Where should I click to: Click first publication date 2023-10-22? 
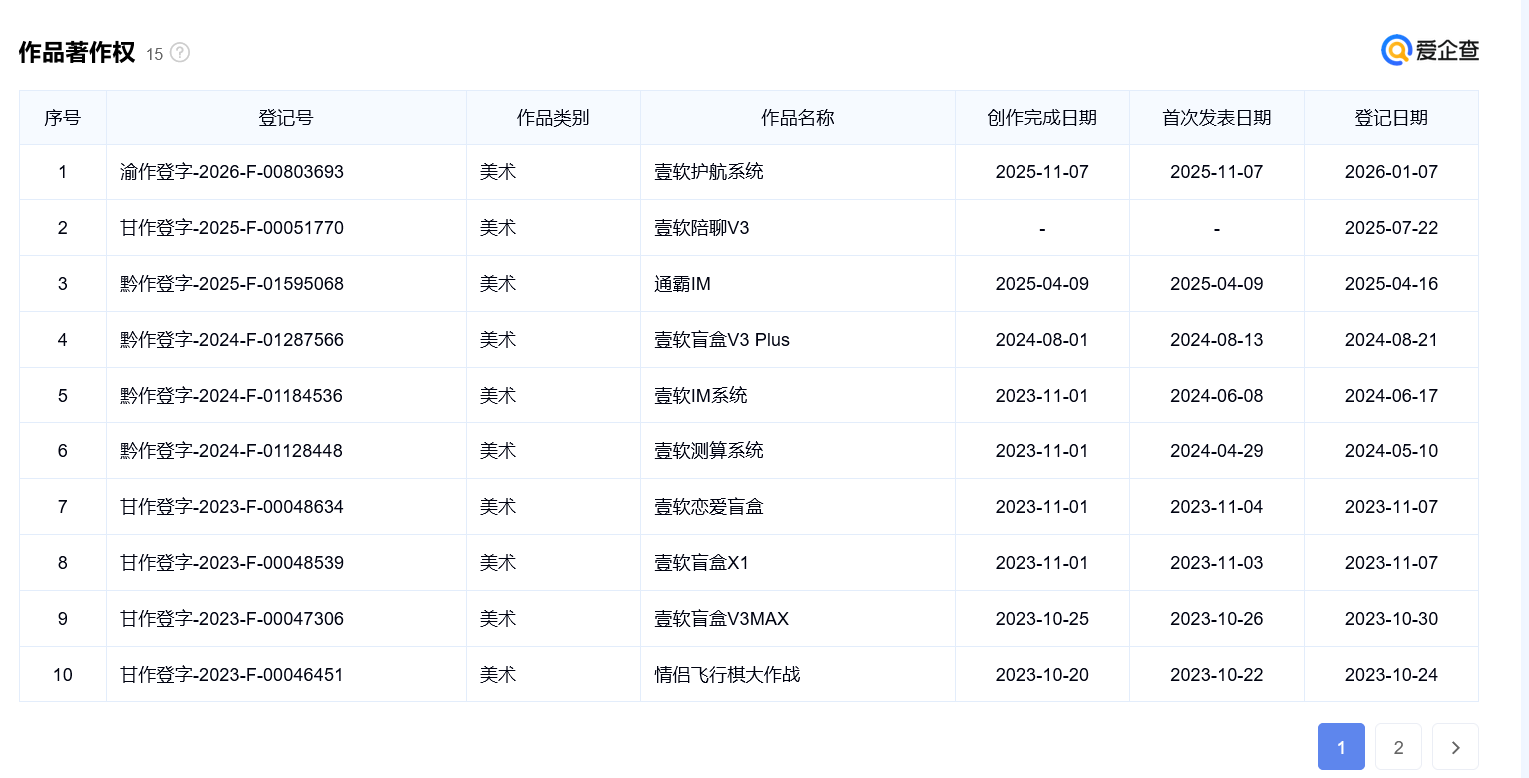(x=1216, y=675)
